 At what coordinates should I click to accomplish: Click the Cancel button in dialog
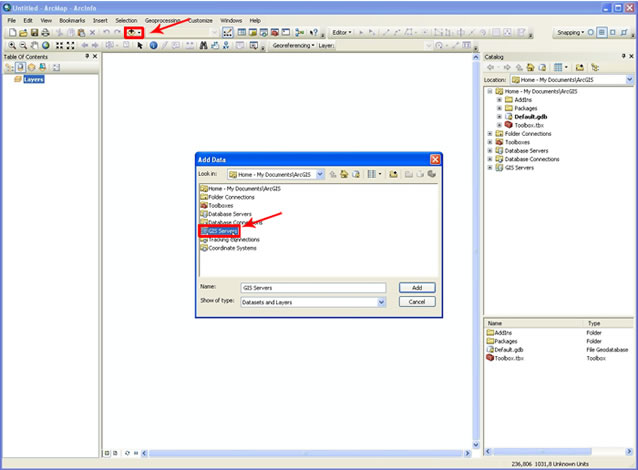click(x=417, y=302)
